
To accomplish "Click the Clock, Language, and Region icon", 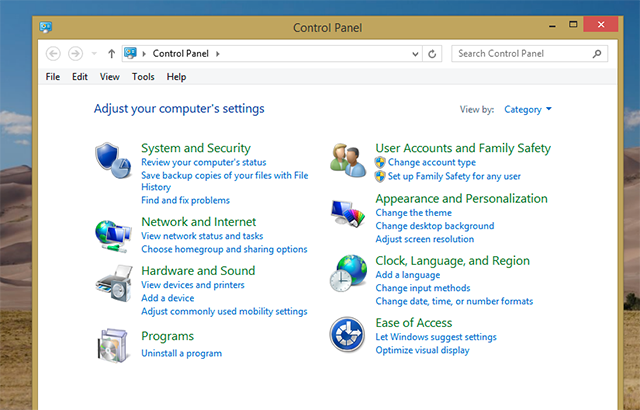I will pos(349,273).
